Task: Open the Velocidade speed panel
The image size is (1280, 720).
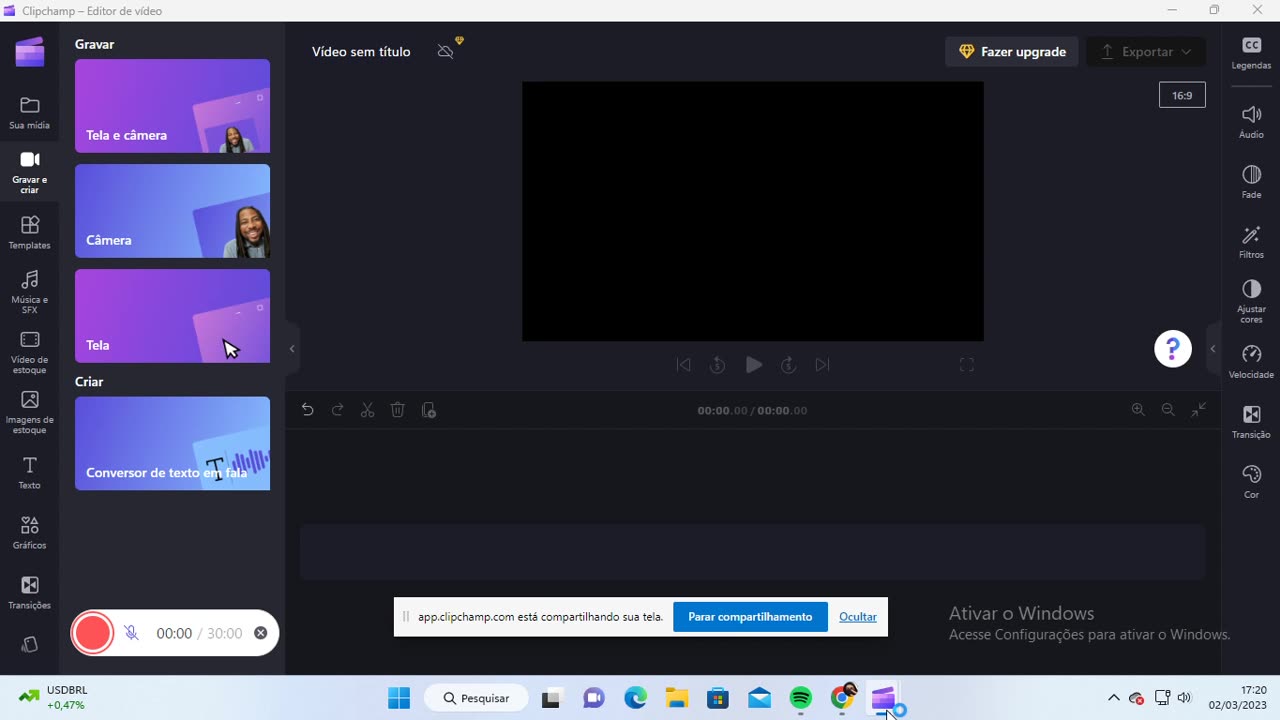Action: 1251,362
